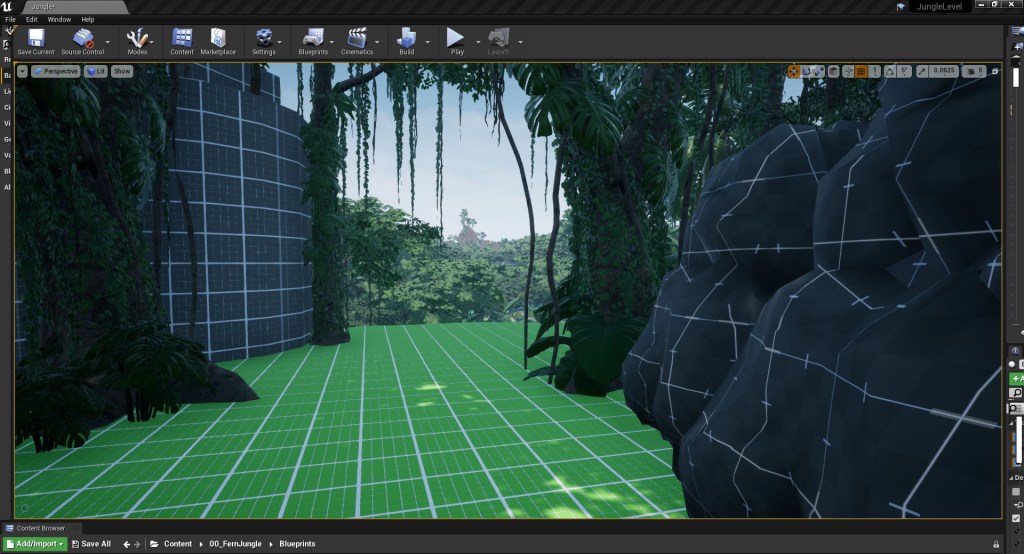Toggle rotation snapping in the viewport
The height and width of the screenshot is (554, 1024).
tap(889, 71)
